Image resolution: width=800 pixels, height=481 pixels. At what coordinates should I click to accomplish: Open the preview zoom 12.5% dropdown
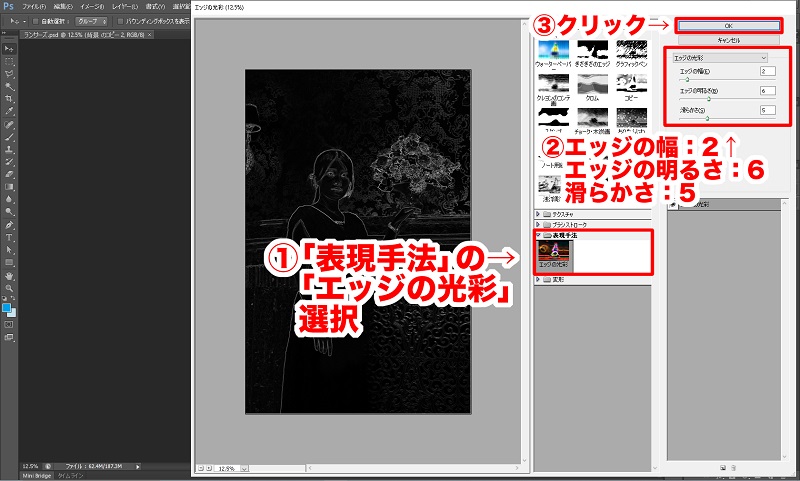tap(245, 468)
